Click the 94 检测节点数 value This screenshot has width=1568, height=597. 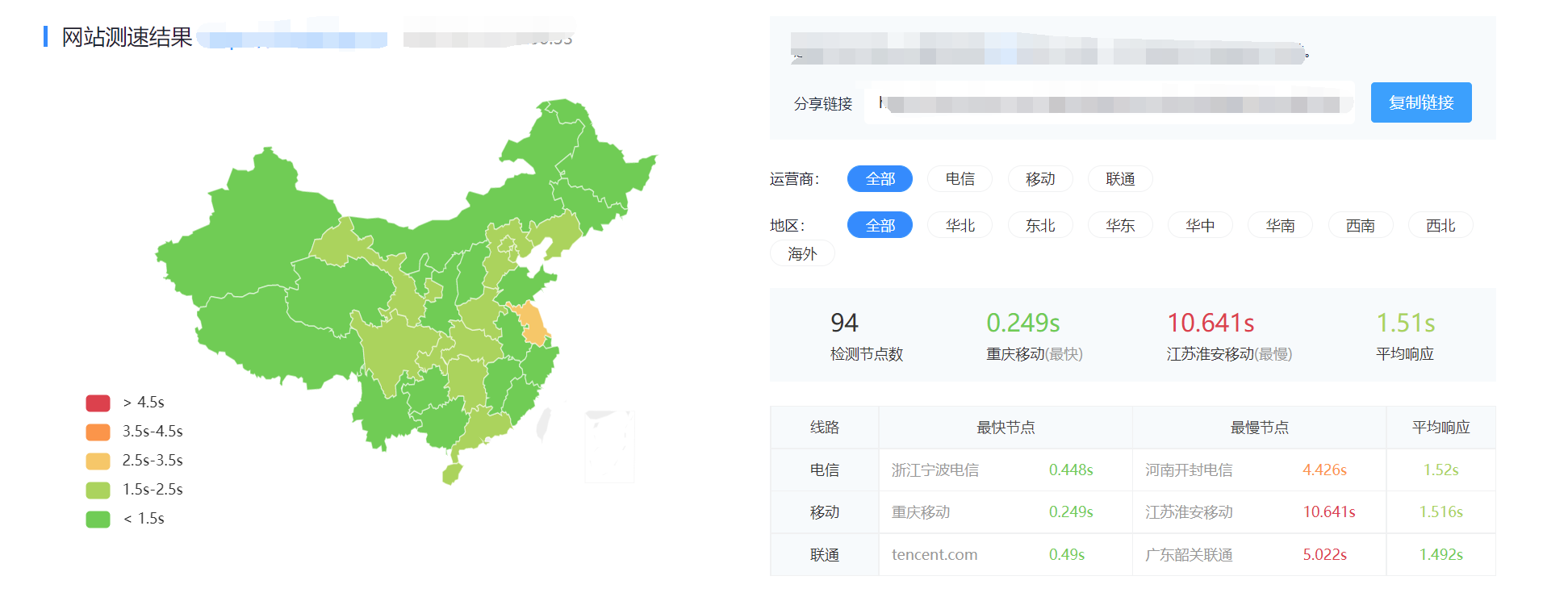(x=844, y=323)
